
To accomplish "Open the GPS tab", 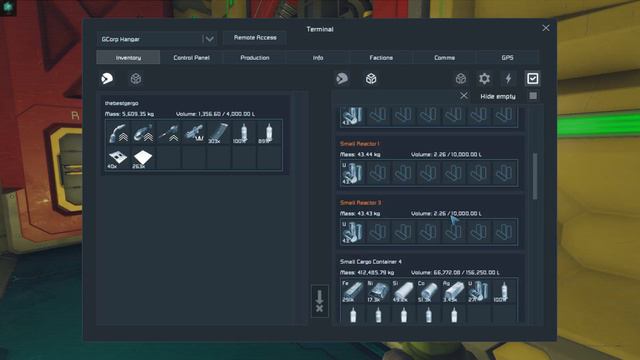I will coord(507,58).
